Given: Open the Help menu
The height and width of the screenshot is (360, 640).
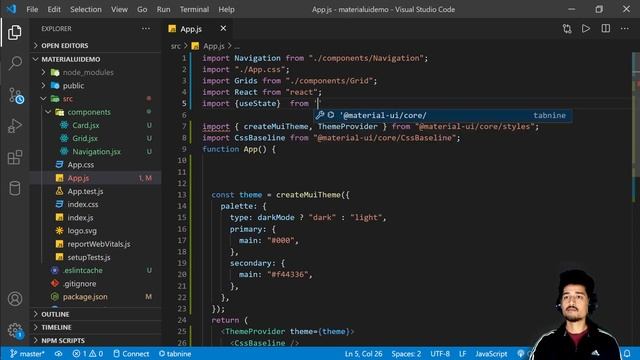Looking at the screenshot, I should 226,9.
